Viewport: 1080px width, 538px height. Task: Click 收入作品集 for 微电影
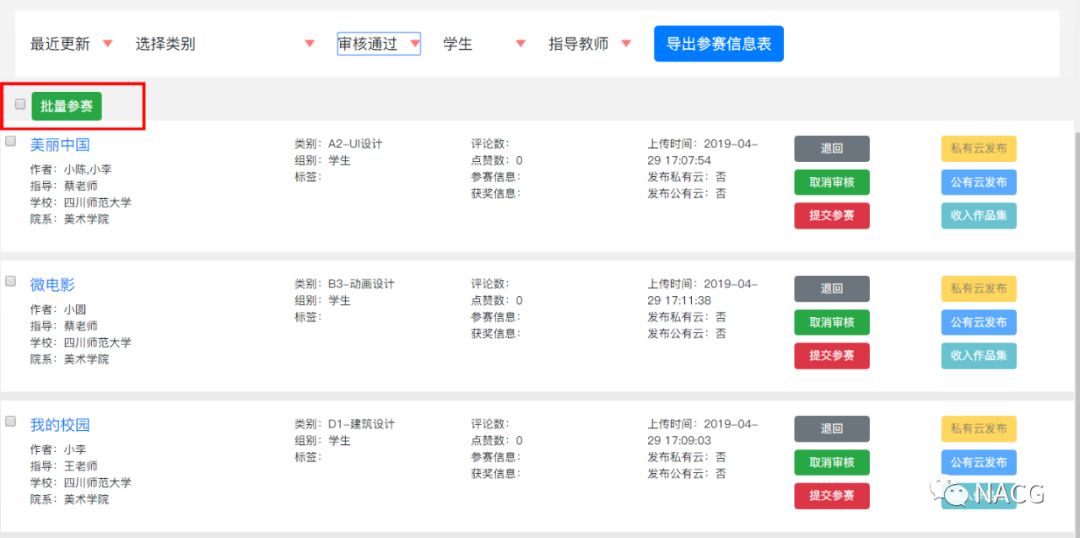[x=979, y=356]
